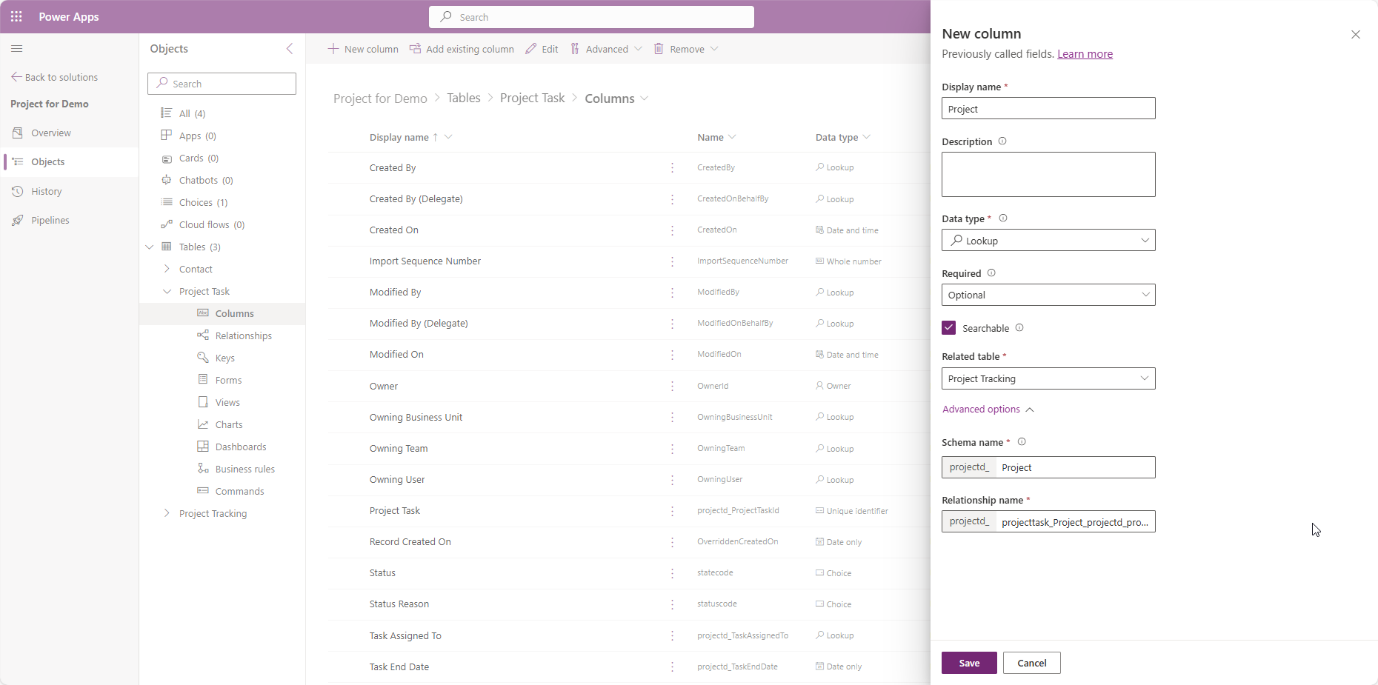Click the Cancel button
The width and height of the screenshot is (1378, 685).
point(1032,663)
